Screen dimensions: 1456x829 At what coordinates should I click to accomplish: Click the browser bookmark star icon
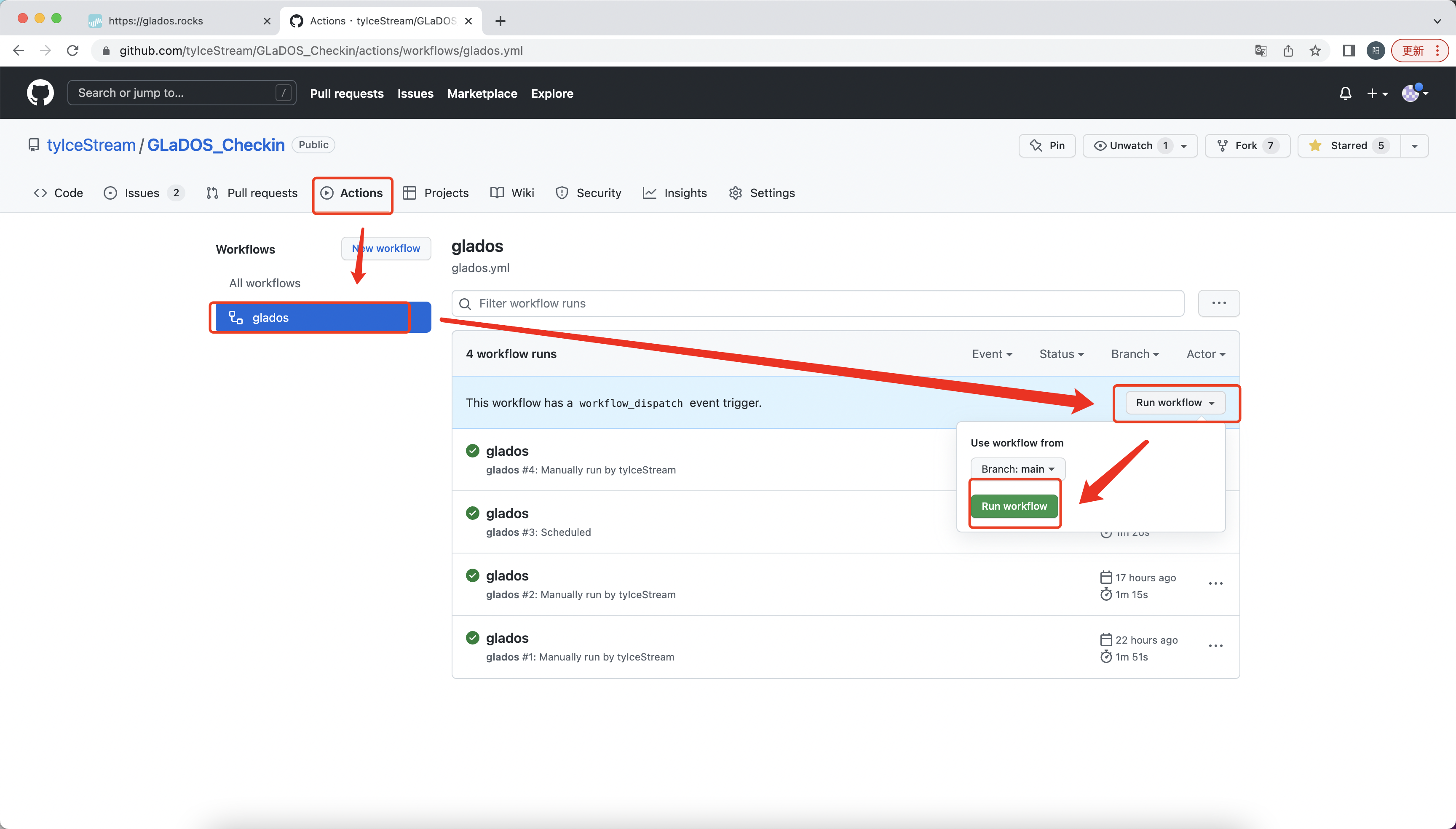point(1315,51)
